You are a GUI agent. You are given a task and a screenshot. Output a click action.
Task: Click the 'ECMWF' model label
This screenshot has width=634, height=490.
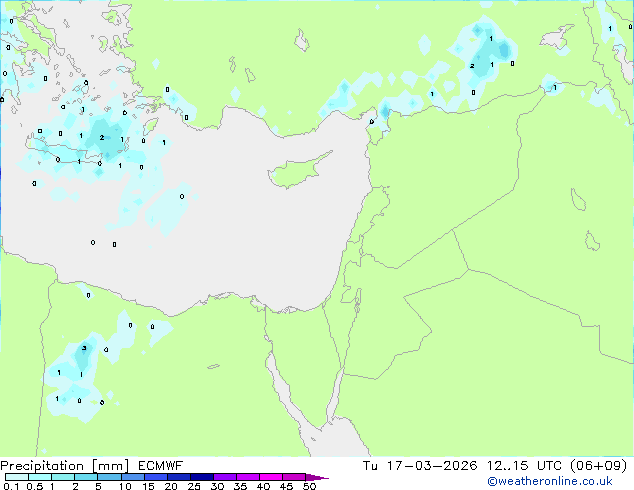pyautogui.click(x=161, y=466)
